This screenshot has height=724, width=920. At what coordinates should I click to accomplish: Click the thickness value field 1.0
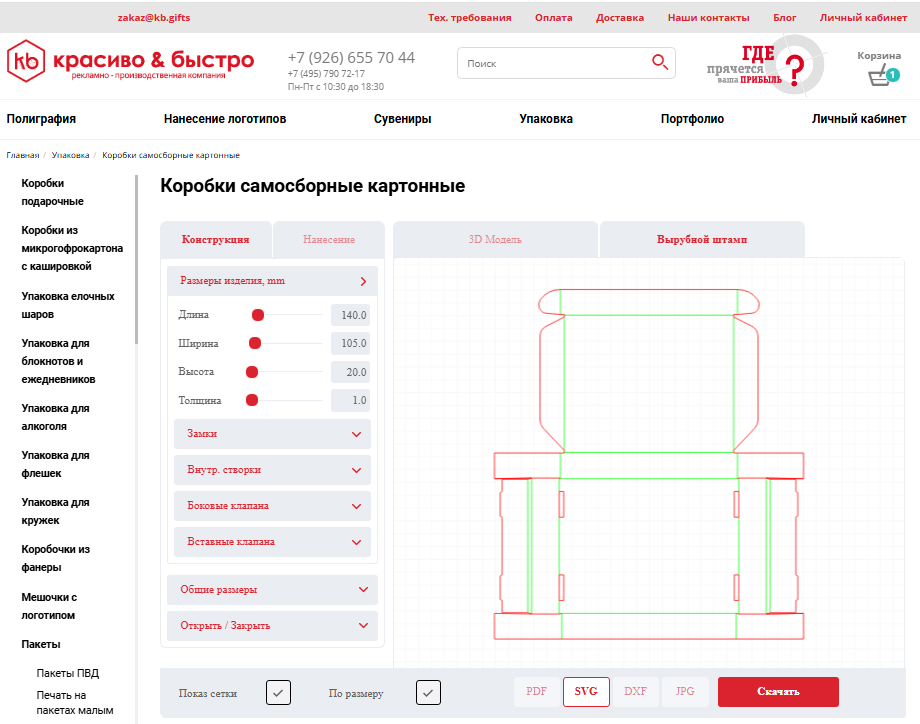pyautogui.click(x=350, y=400)
